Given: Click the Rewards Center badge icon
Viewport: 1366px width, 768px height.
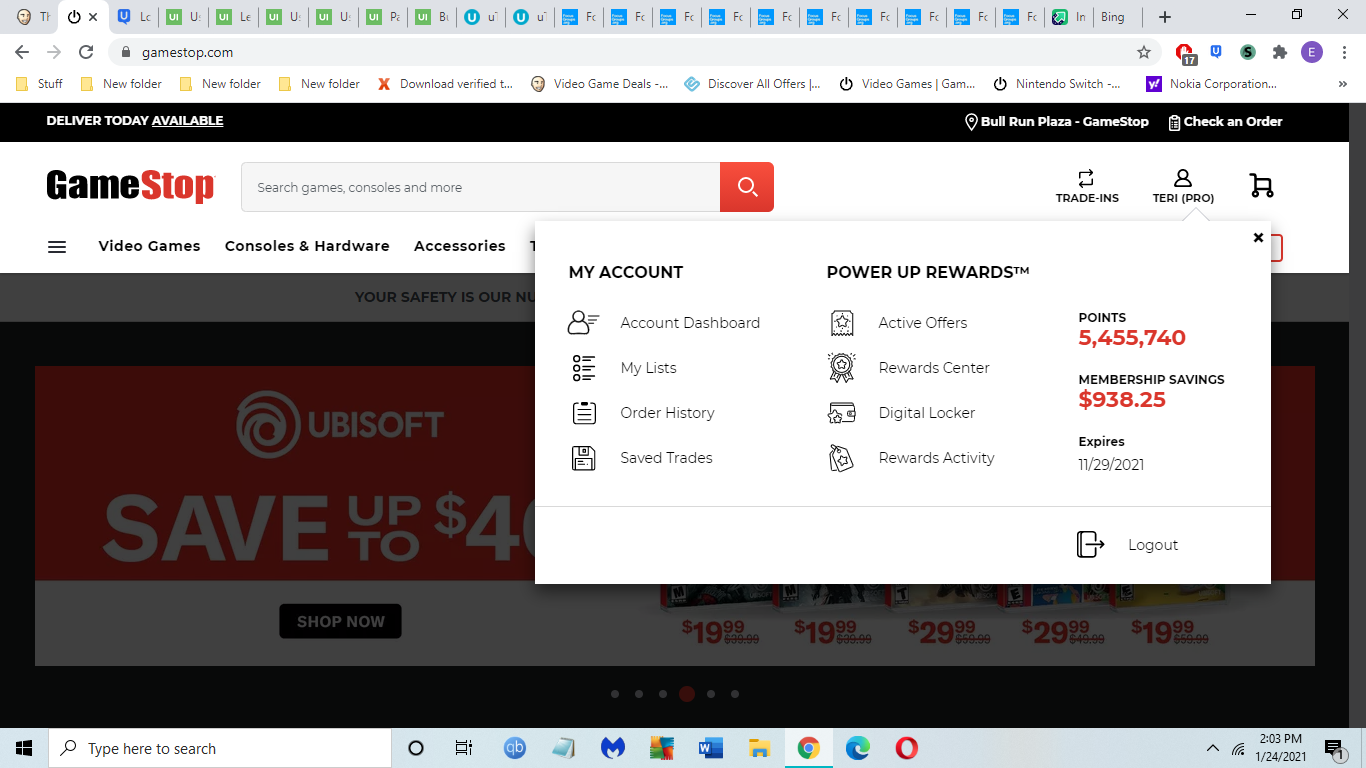Looking at the screenshot, I should click(x=842, y=367).
